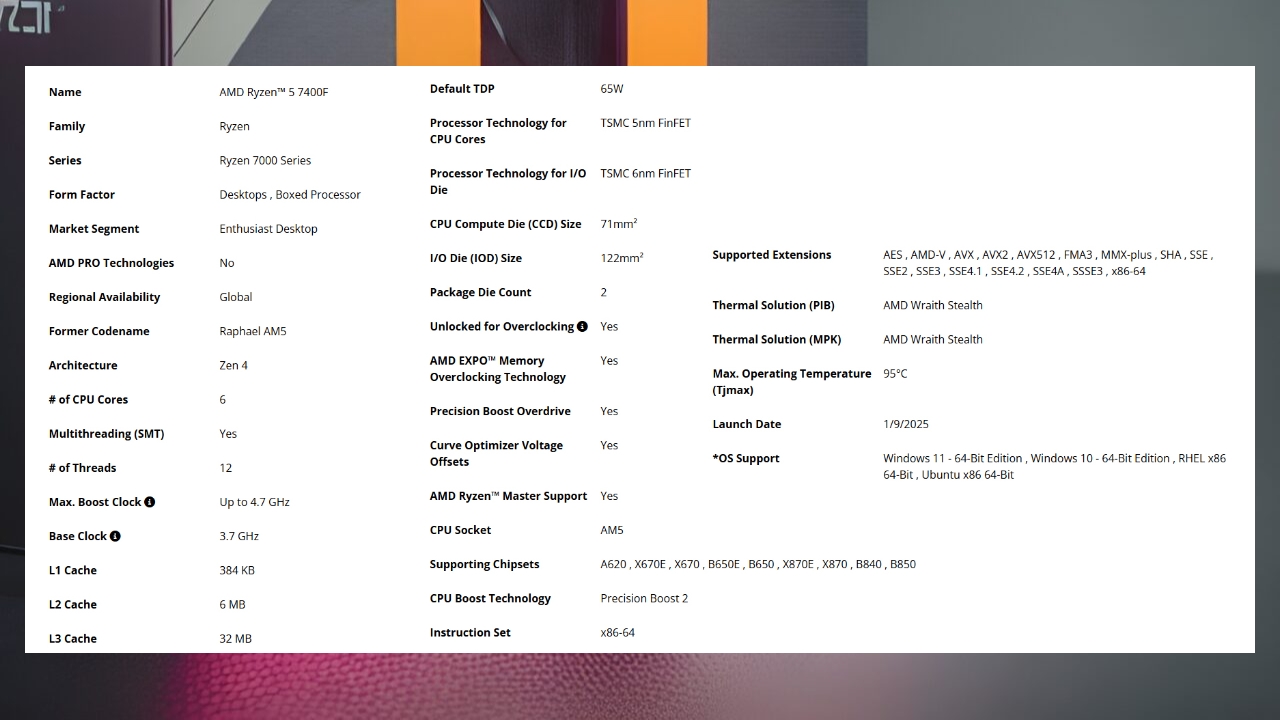
Task: Select the No value for AMD PRO Technologies
Action: click(x=227, y=263)
